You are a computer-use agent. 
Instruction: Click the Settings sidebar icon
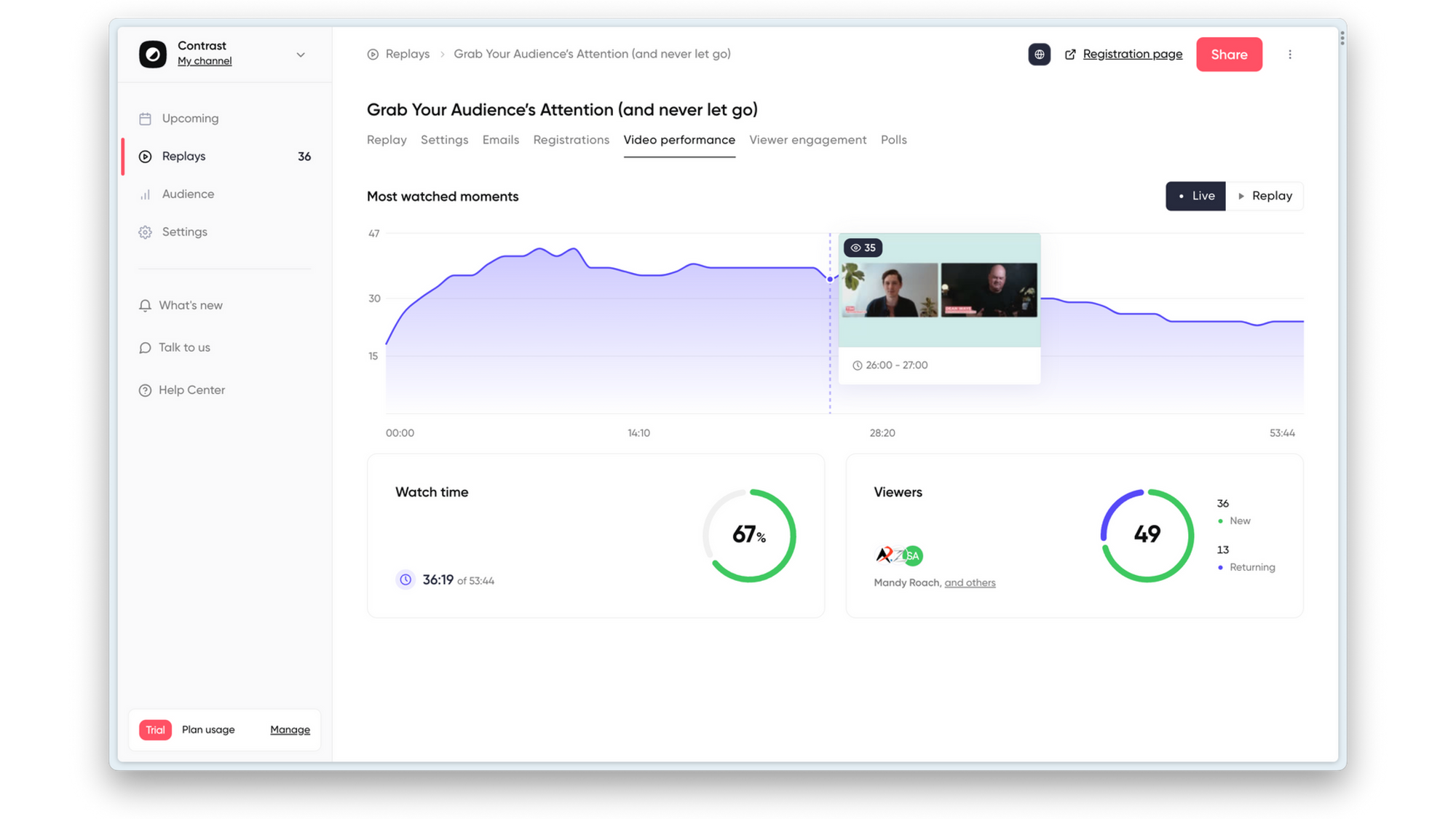pos(145,232)
